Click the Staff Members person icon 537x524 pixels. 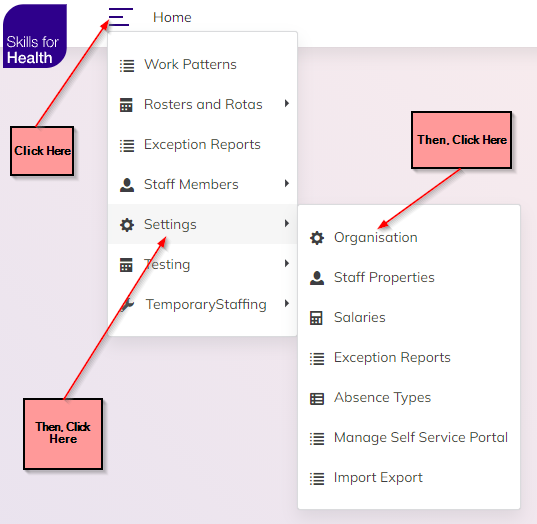[x=127, y=185]
